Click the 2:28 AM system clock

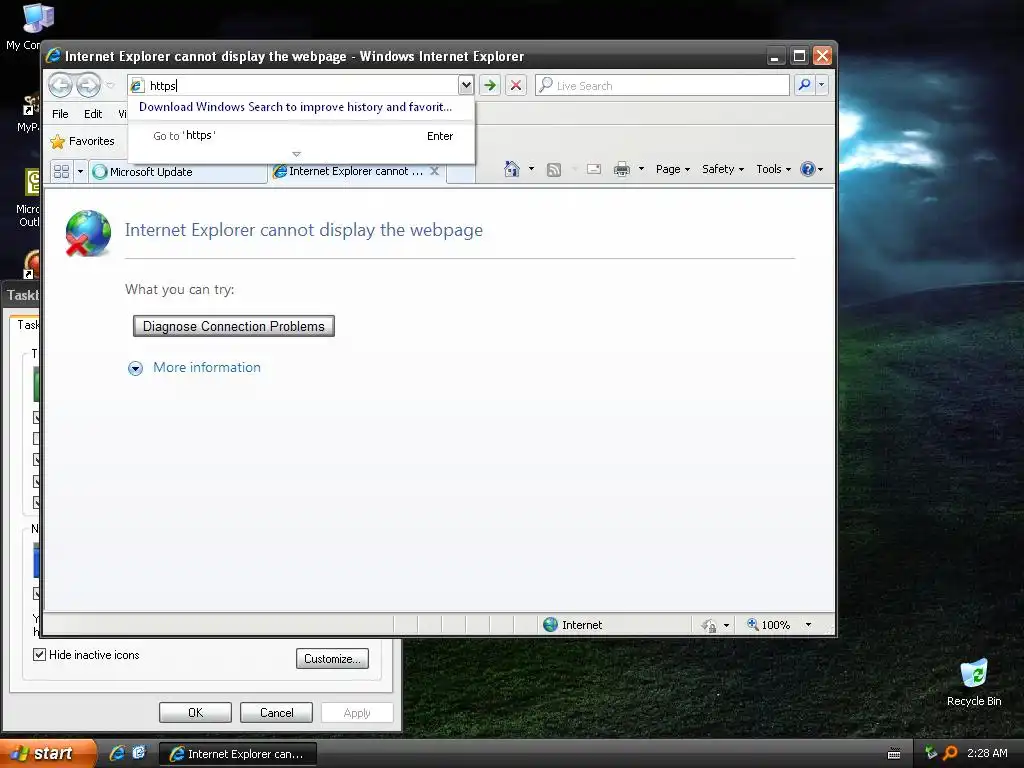987,753
